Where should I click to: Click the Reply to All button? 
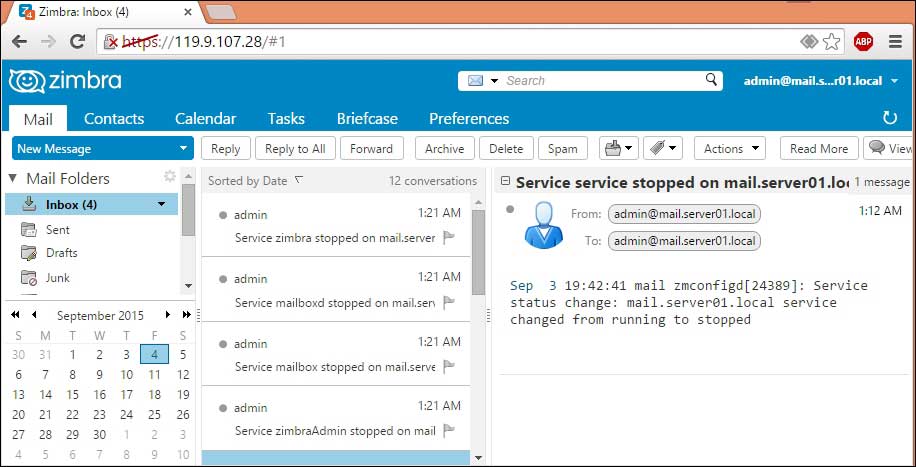click(295, 148)
